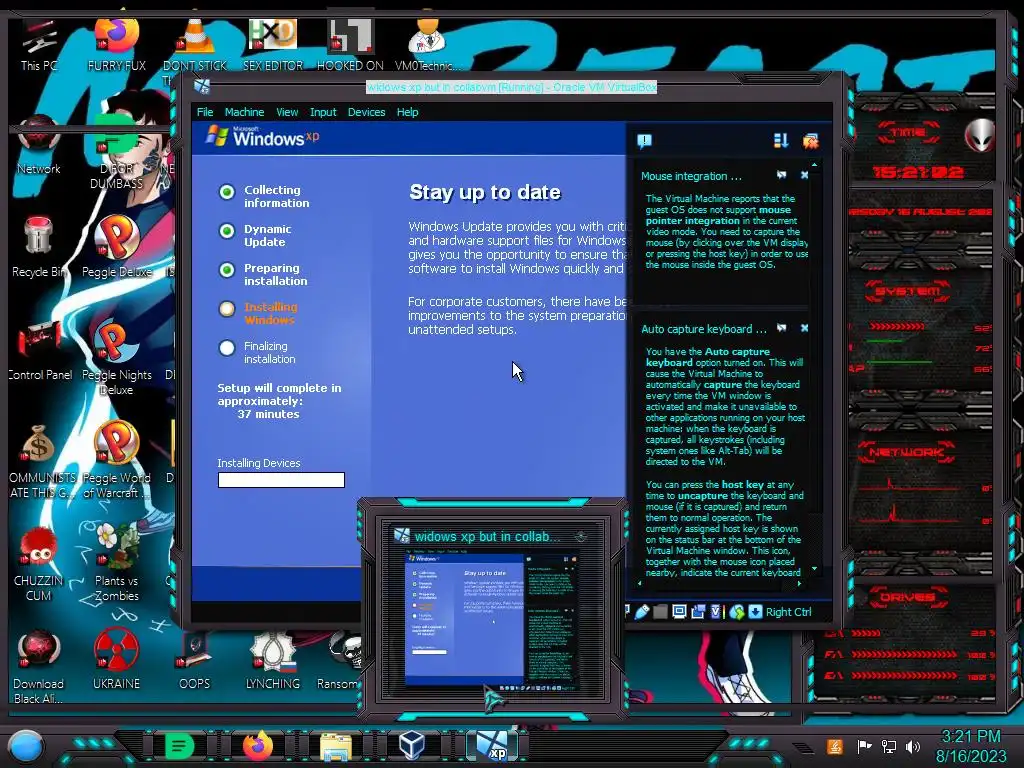Click the network tray icon
1024x768 pixels.
889,746
